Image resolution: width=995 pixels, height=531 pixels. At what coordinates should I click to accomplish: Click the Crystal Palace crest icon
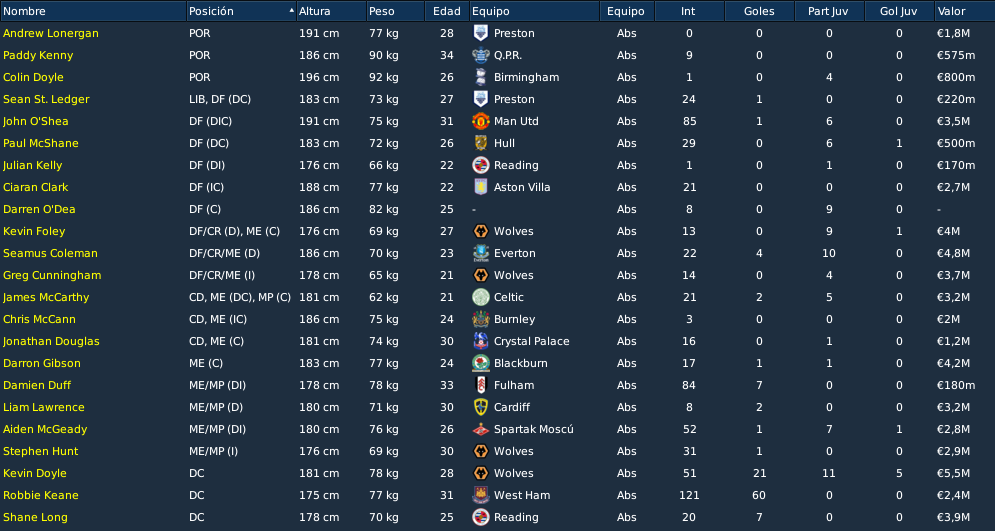pos(480,341)
